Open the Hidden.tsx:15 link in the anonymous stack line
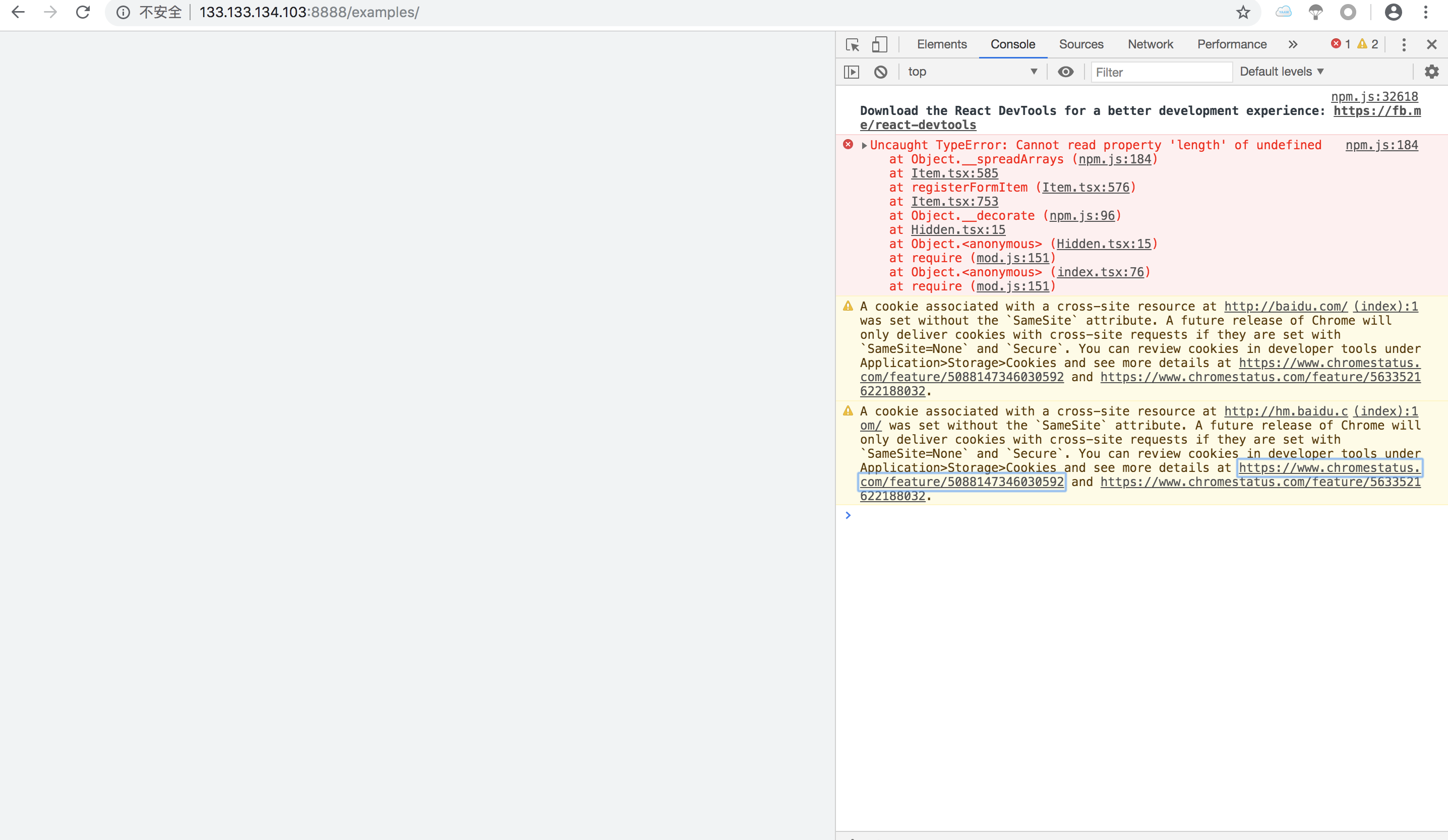Screen dimensions: 1448x840 [1104, 244]
